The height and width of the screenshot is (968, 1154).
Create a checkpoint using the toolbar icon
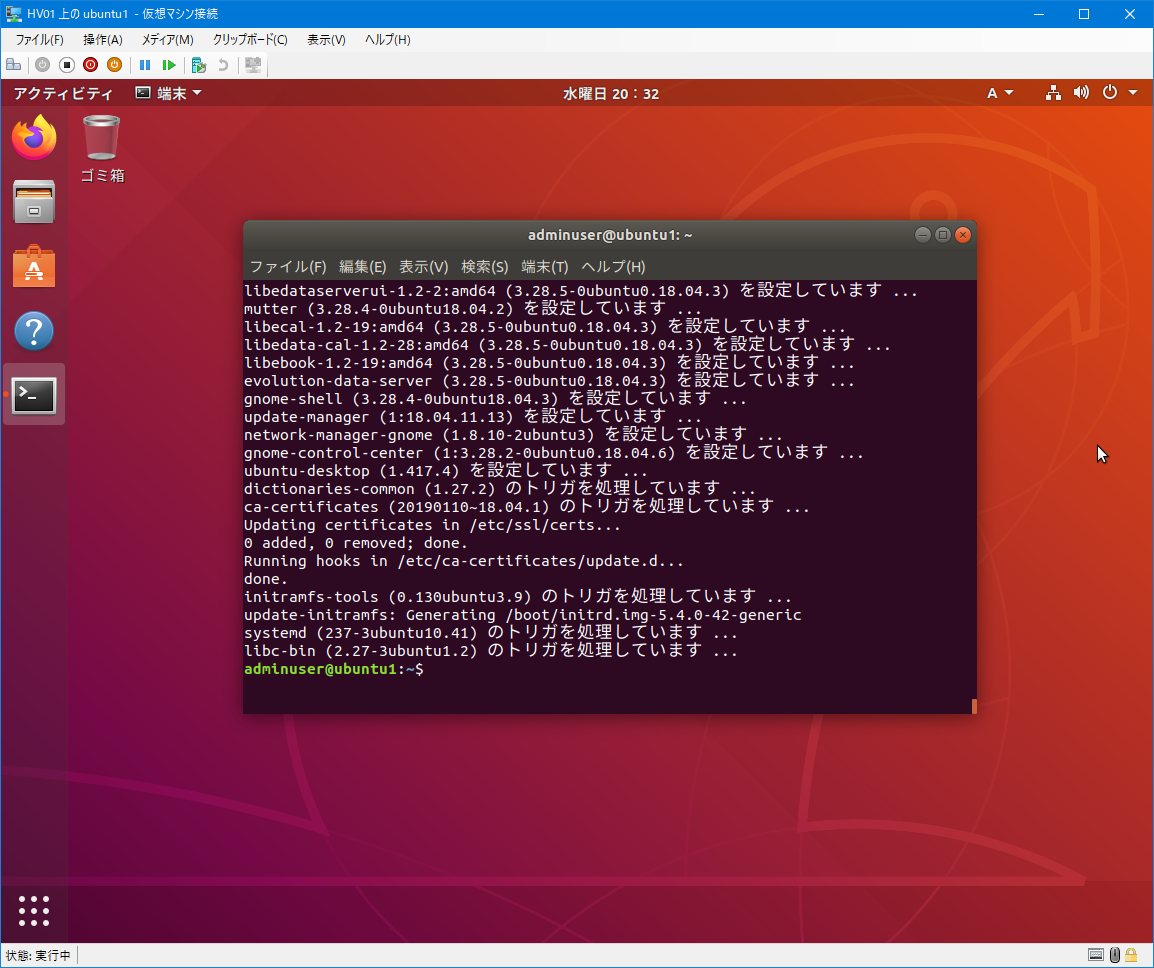[199, 65]
